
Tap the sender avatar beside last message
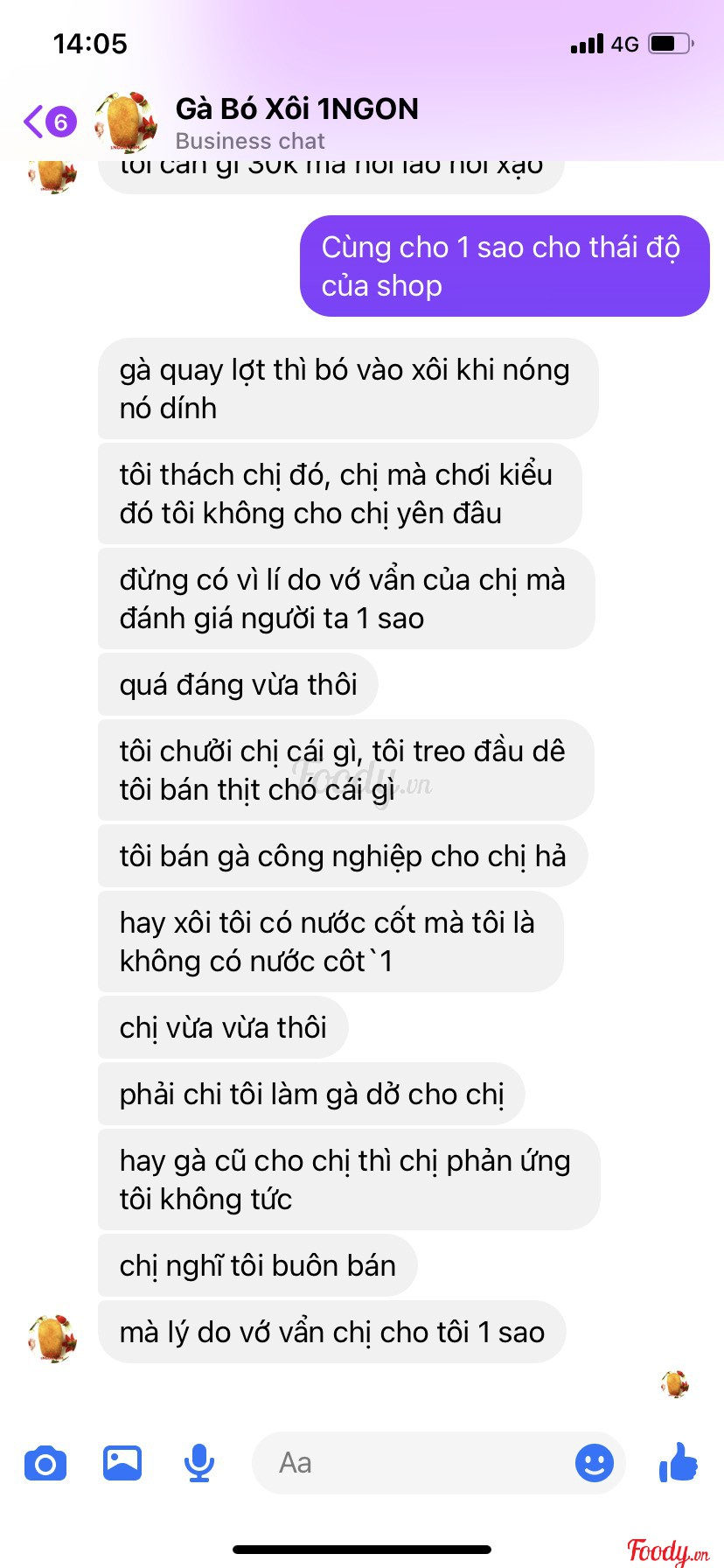[52, 1338]
